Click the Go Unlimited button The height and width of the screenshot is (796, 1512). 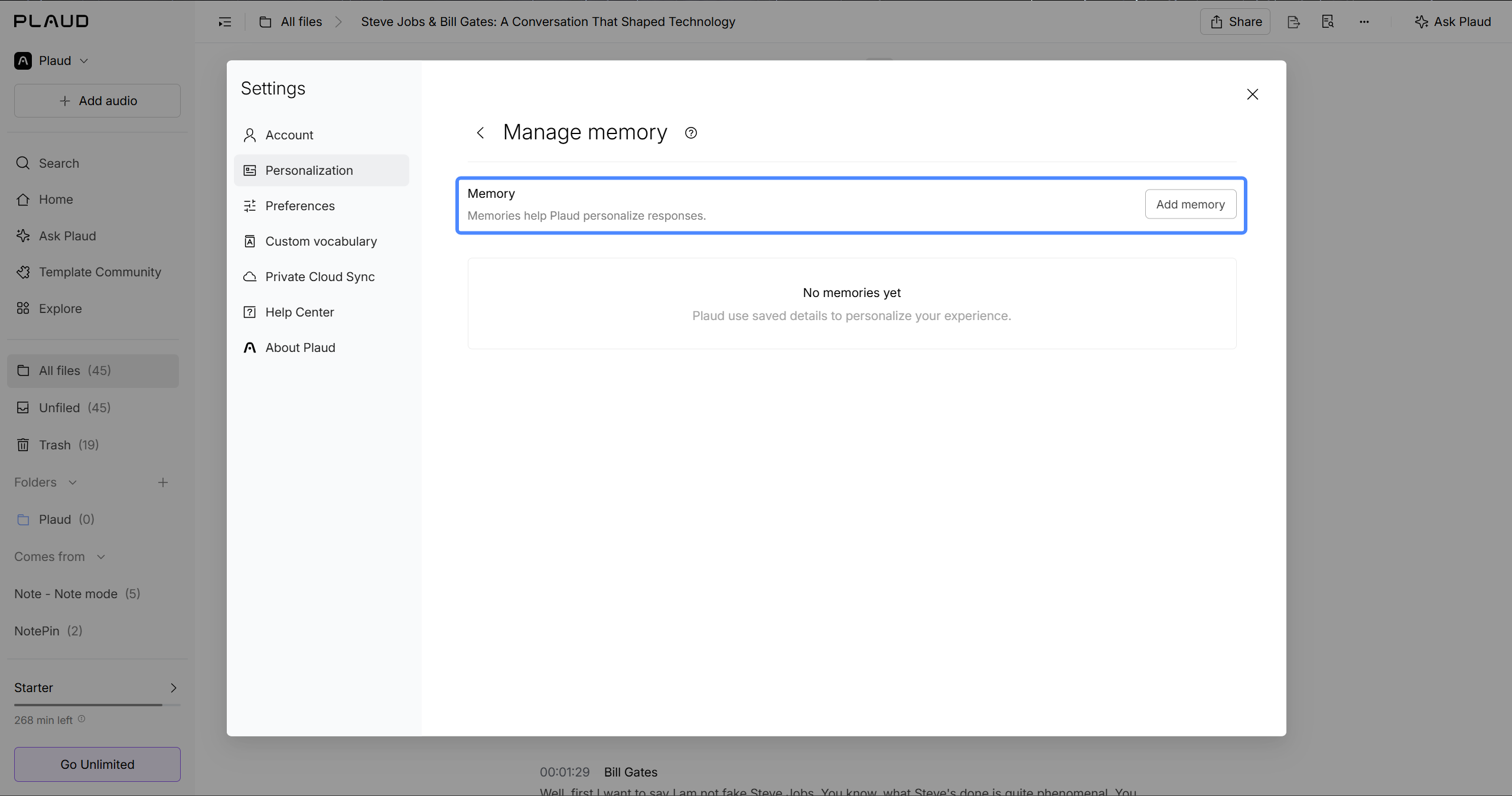tap(97, 765)
